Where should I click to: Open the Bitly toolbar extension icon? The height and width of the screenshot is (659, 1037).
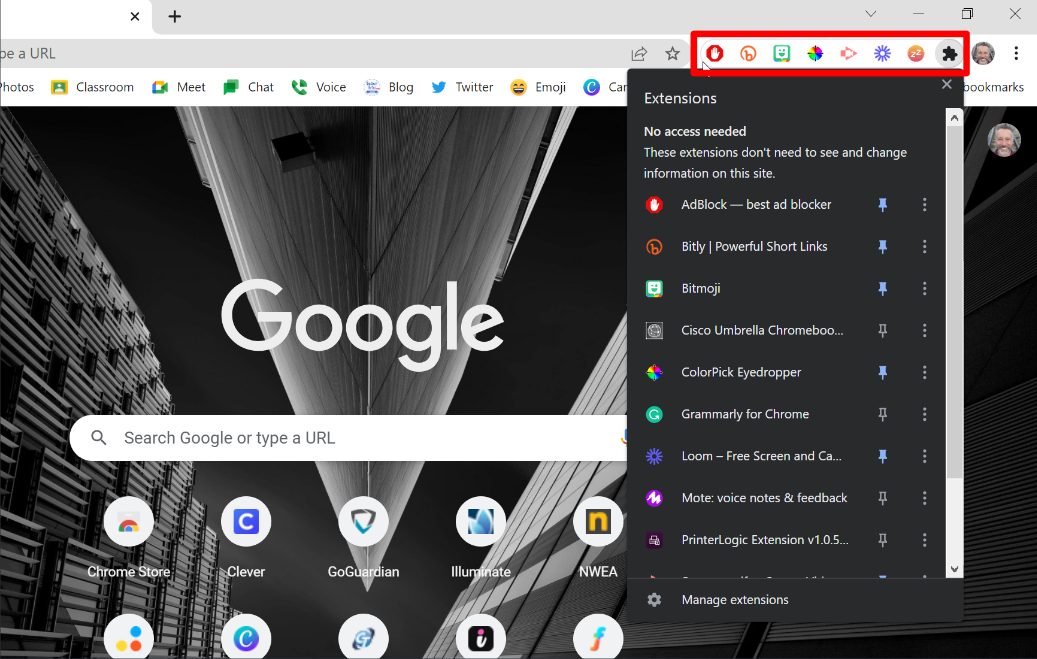point(748,54)
